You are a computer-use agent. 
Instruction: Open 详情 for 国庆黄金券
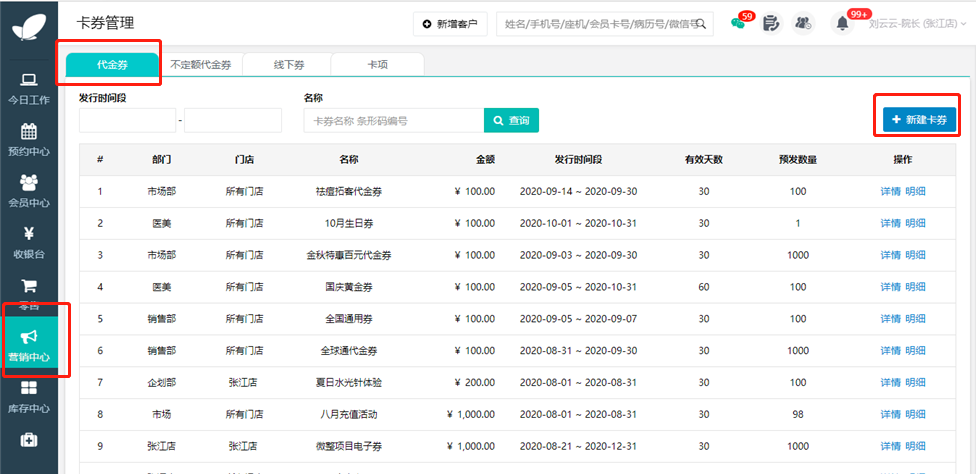coord(890,287)
